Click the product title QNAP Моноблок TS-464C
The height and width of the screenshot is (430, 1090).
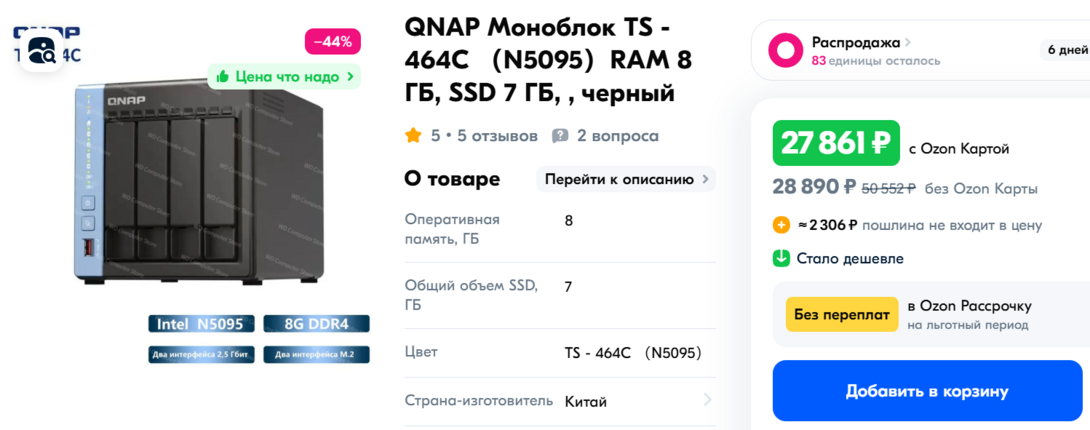click(x=548, y=60)
